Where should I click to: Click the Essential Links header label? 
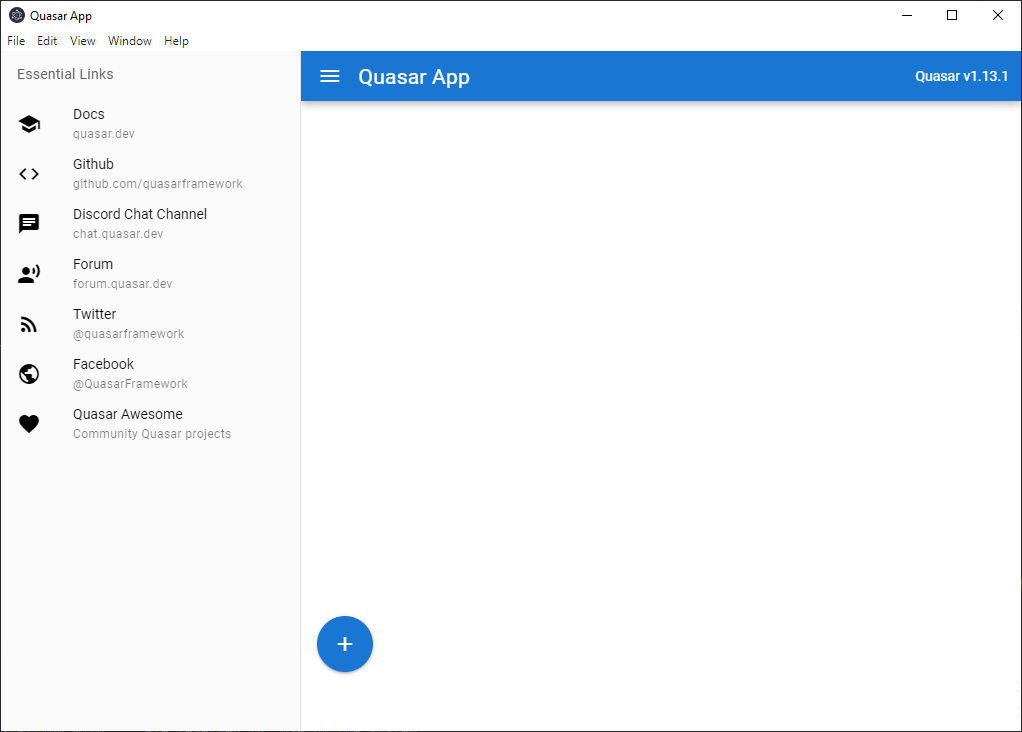click(65, 74)
